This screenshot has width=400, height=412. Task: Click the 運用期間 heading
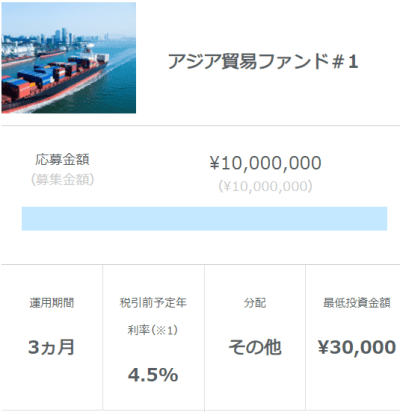click(x=52, y=303)
